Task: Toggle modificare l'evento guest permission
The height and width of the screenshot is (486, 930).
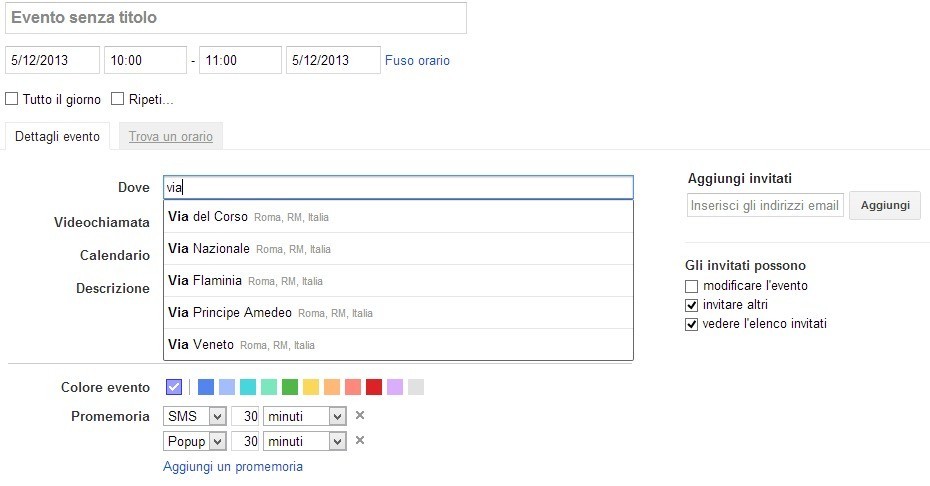Action: coord(692,286)
